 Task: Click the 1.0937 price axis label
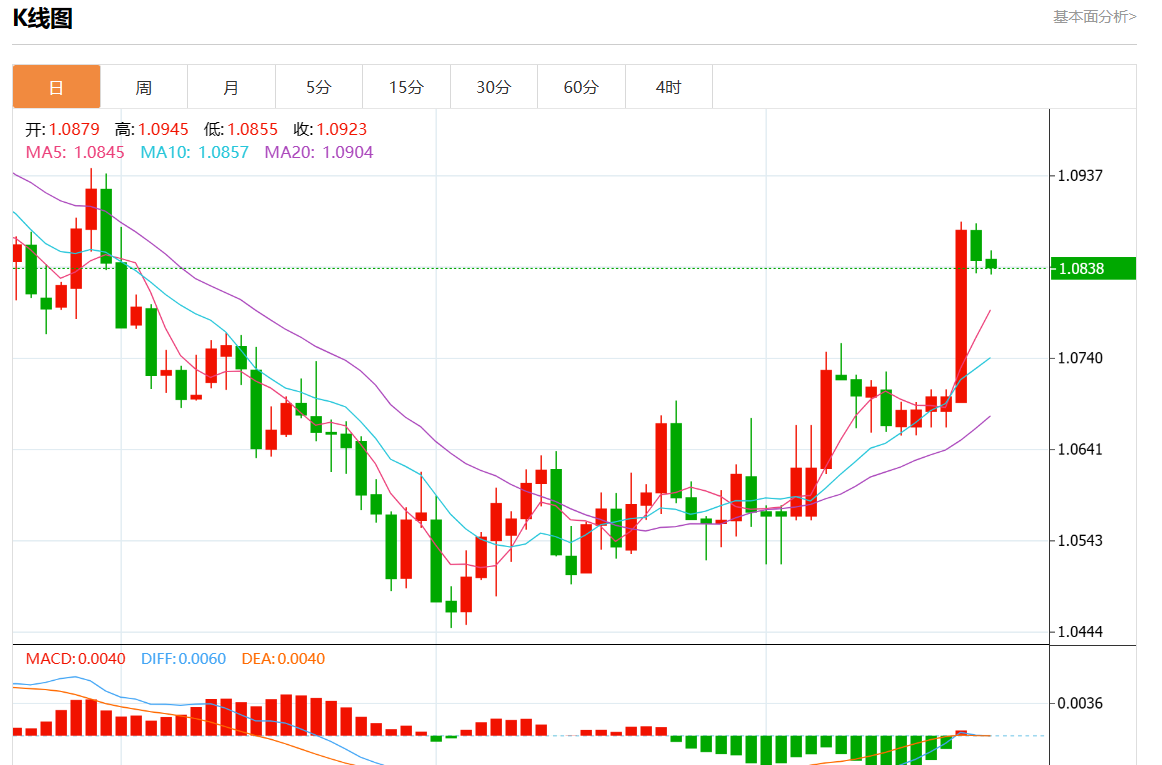[x=1080, y=176]
